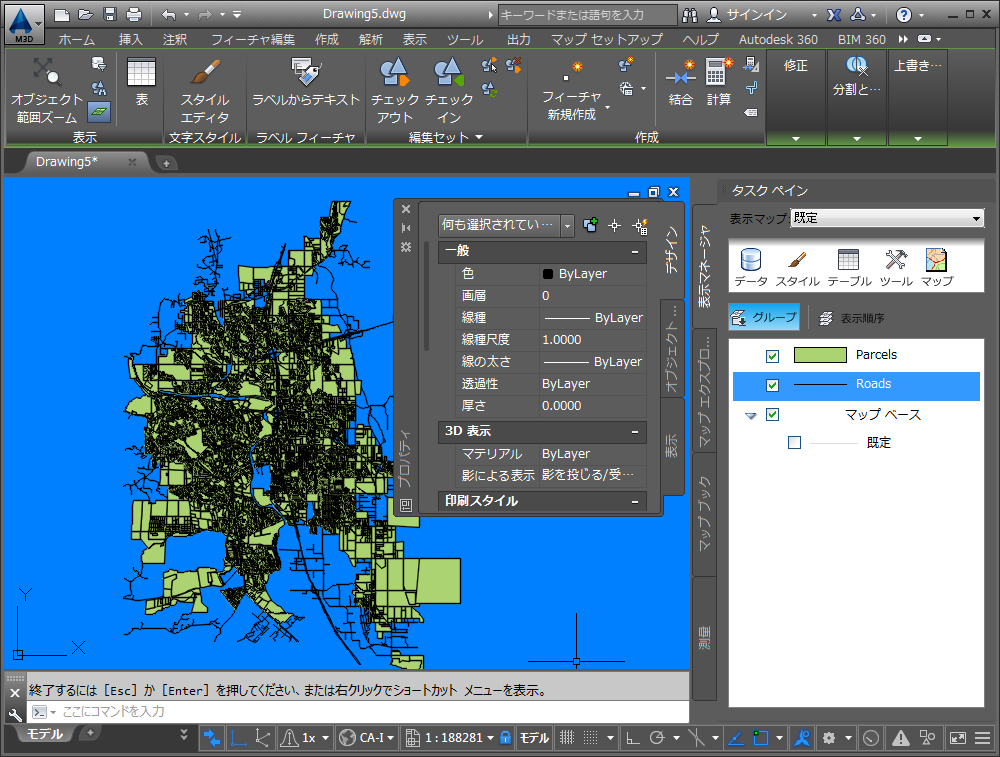The width and height of the screenshot is (1000, 757).
Task: Click the Check Out (チェックアウト) icon
Action: click(x=394, y=73)
